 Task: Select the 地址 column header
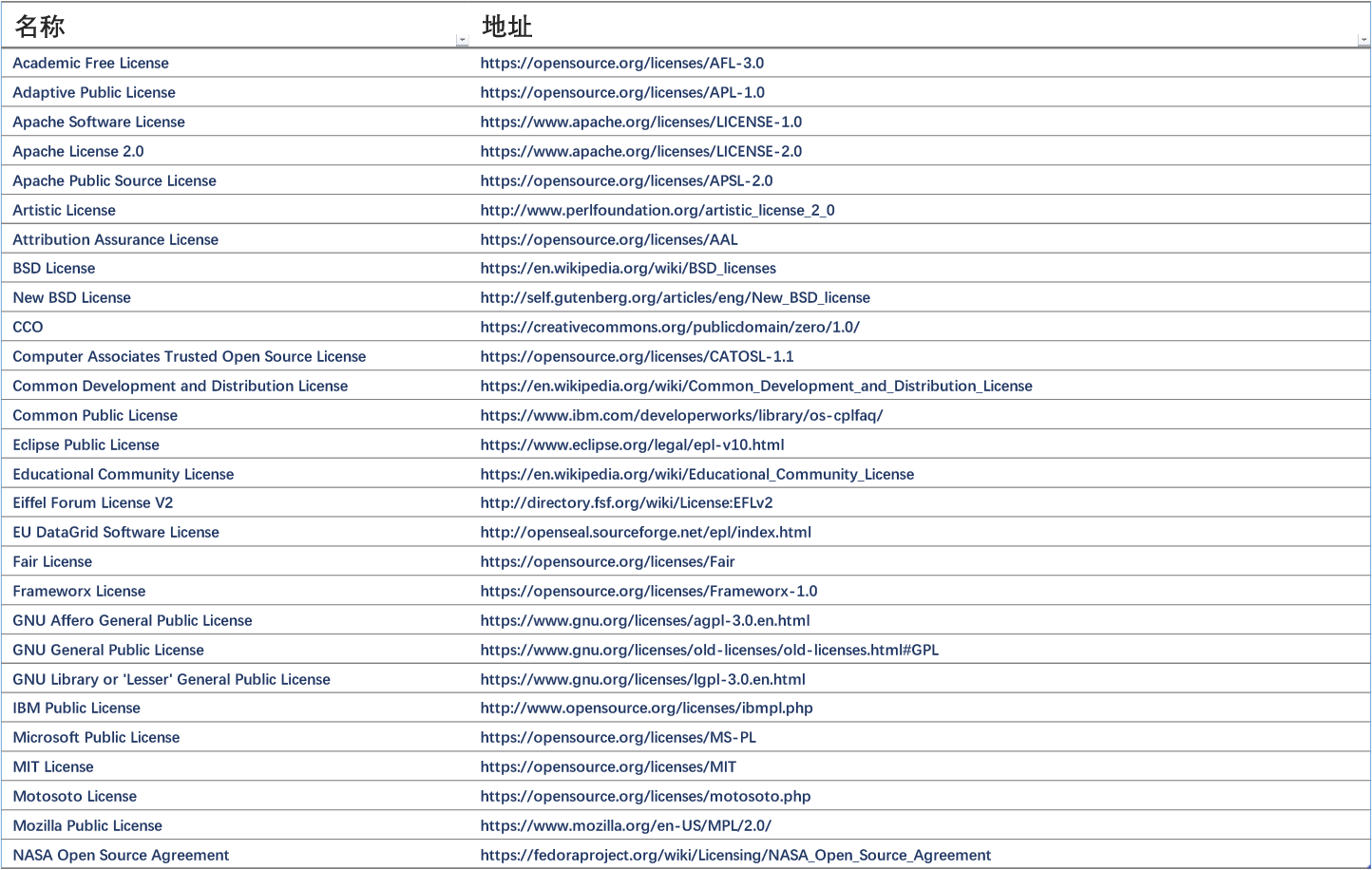point(506,27)
